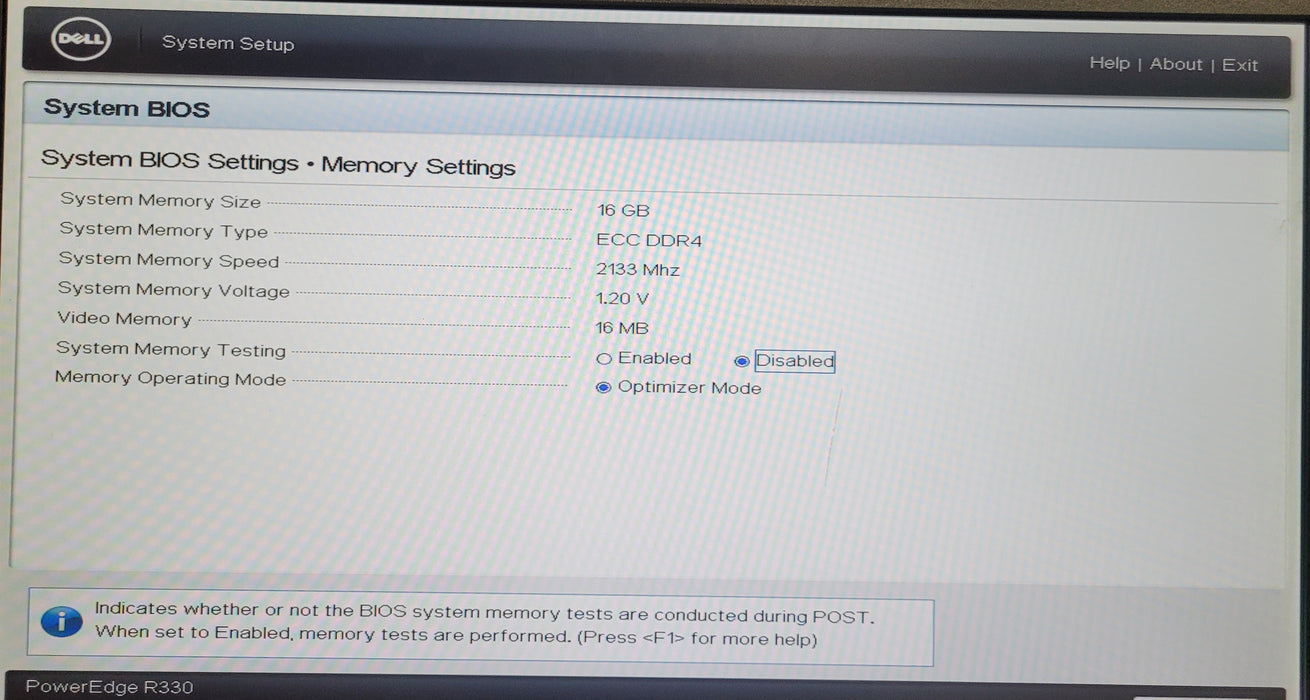This screenshot has width=1310, height=700.
Task: Click Exit in the top bar
Action: point(1240,65)
